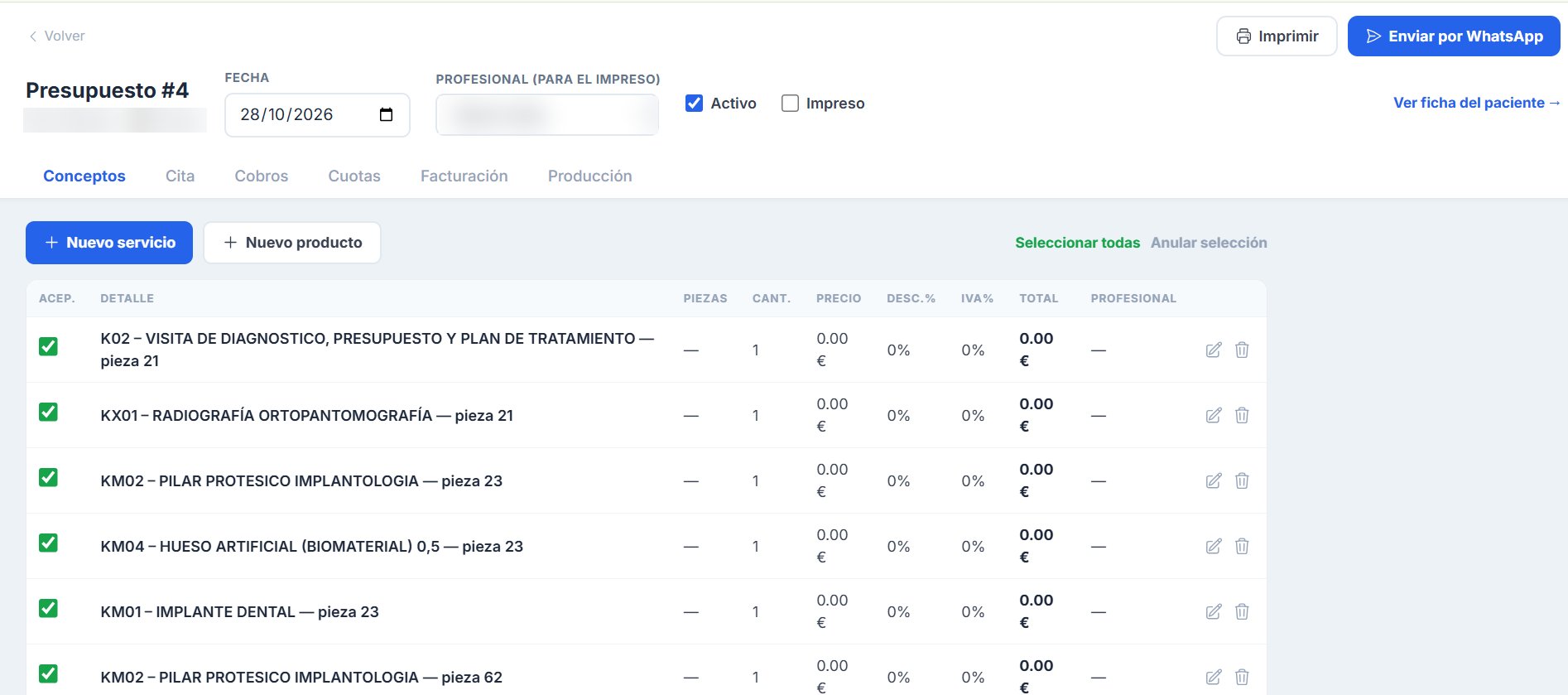Edit the KM04 hueso artificial row

tap(1214, 546)
